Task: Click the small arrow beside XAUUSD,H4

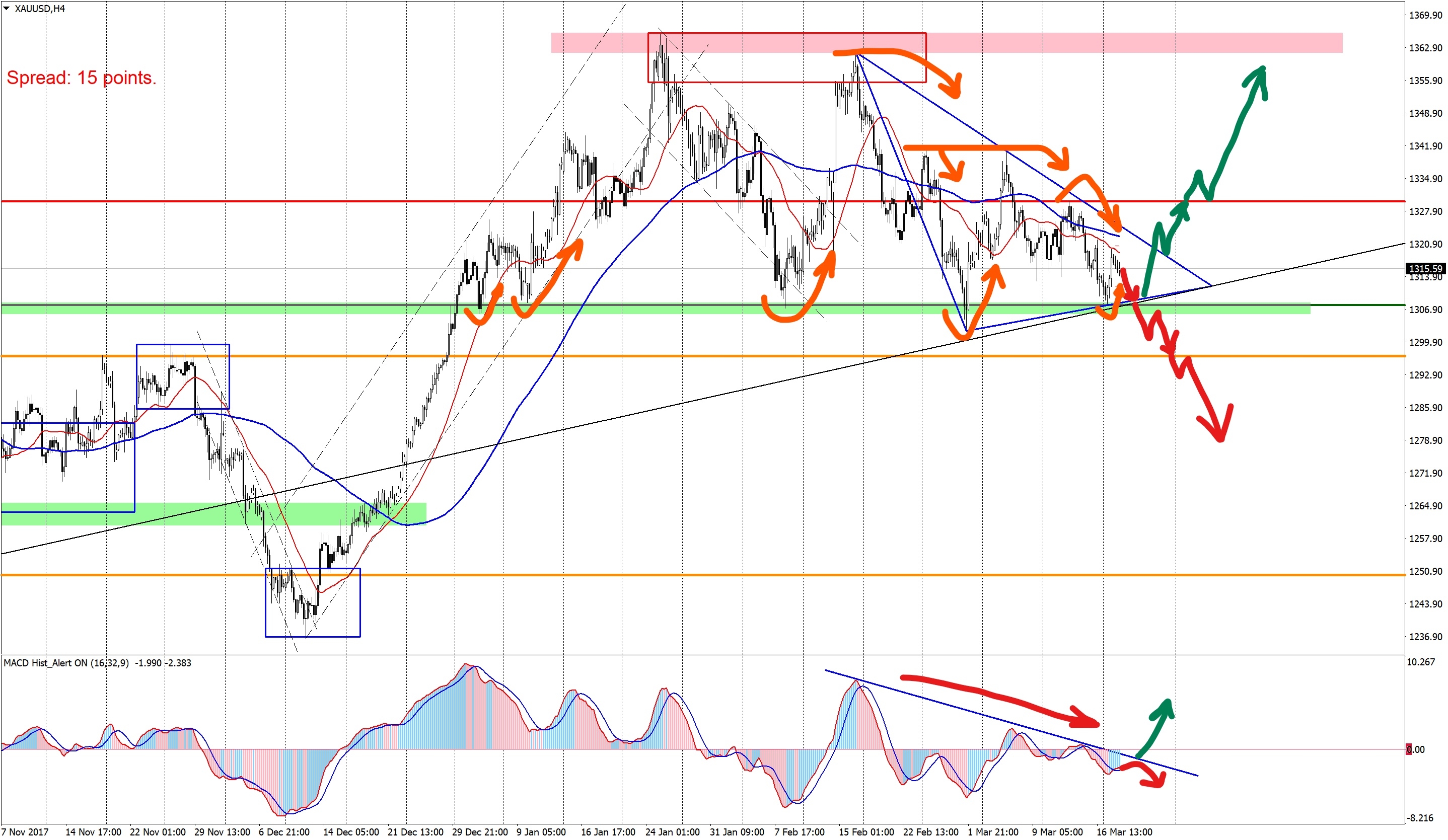Action: [7, 8]
